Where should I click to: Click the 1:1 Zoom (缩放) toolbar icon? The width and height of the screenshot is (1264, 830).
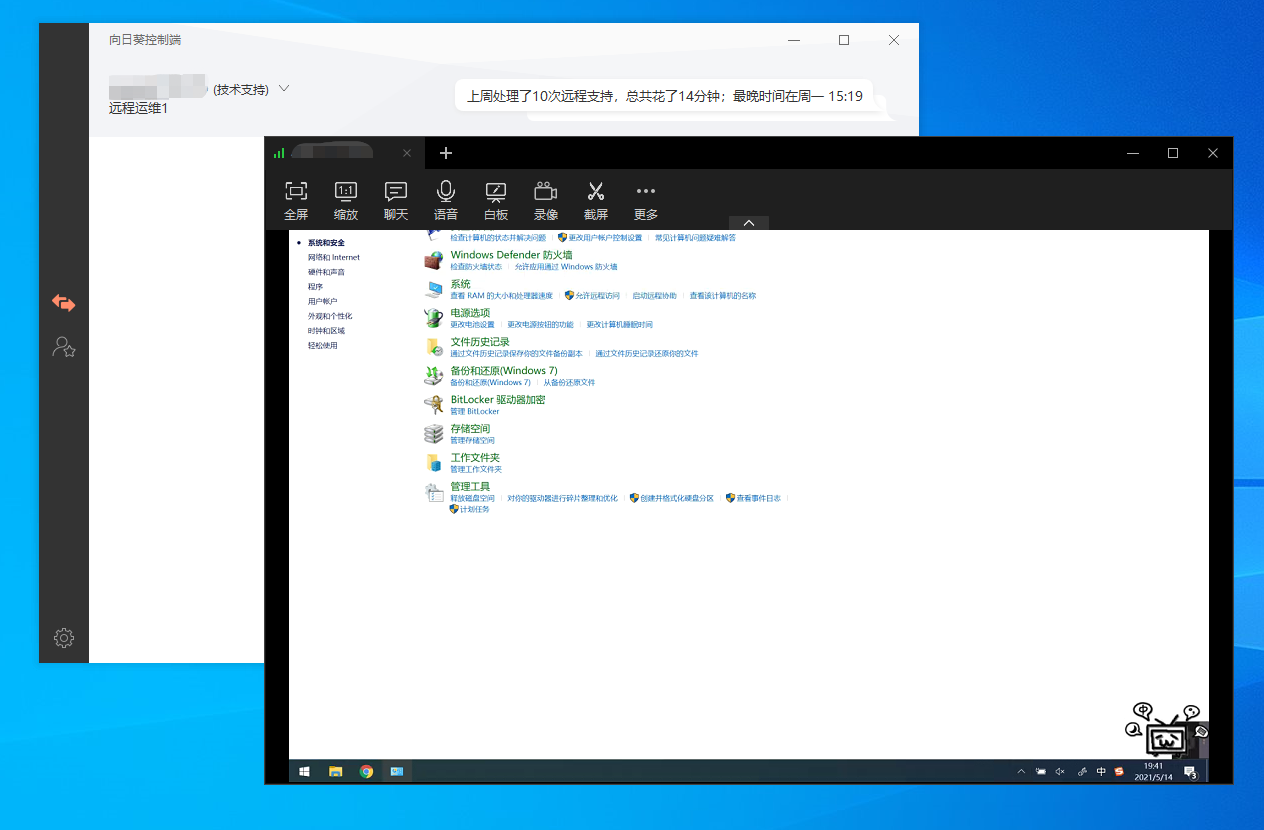pos(346,200)
